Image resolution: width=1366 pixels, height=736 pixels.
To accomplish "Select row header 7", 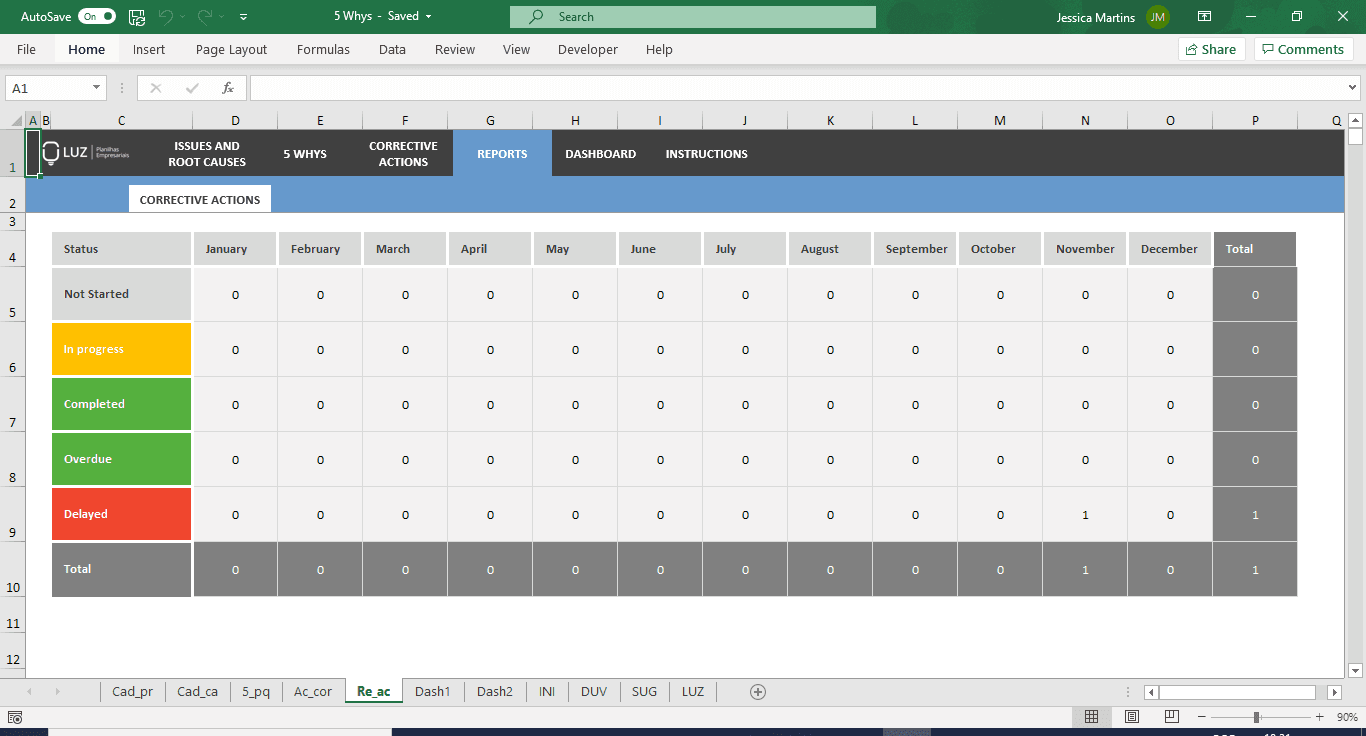I will coord(12,404).
